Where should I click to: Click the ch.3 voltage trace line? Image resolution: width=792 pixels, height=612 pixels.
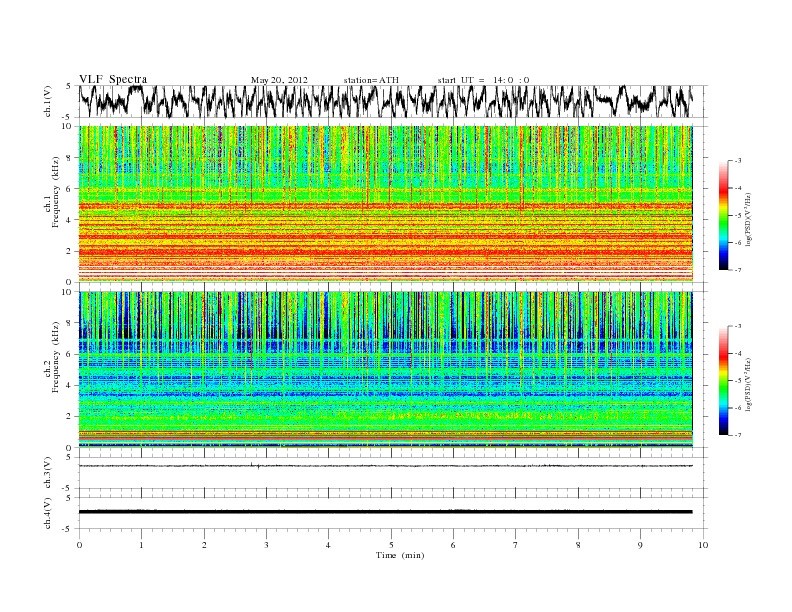coord(385,466)
